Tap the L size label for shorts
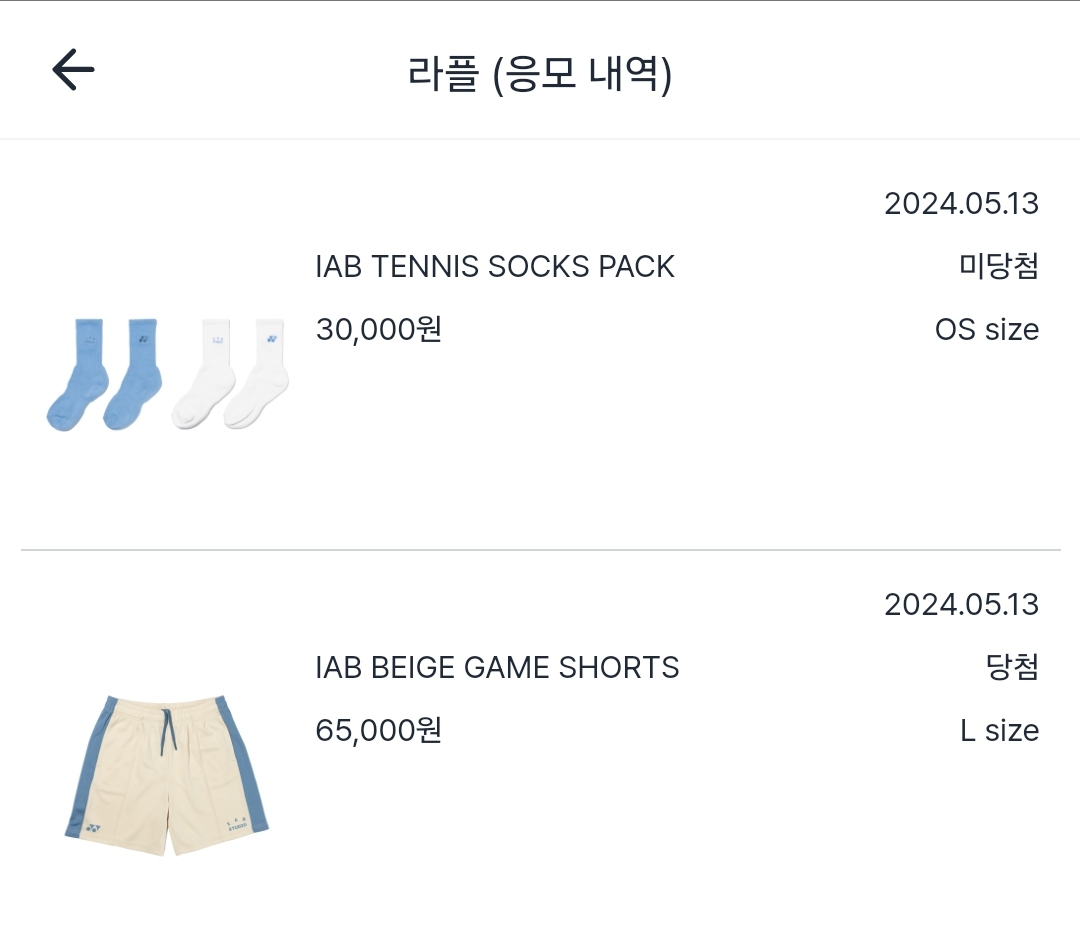1080x935 pixels. tap(1000, 730)
